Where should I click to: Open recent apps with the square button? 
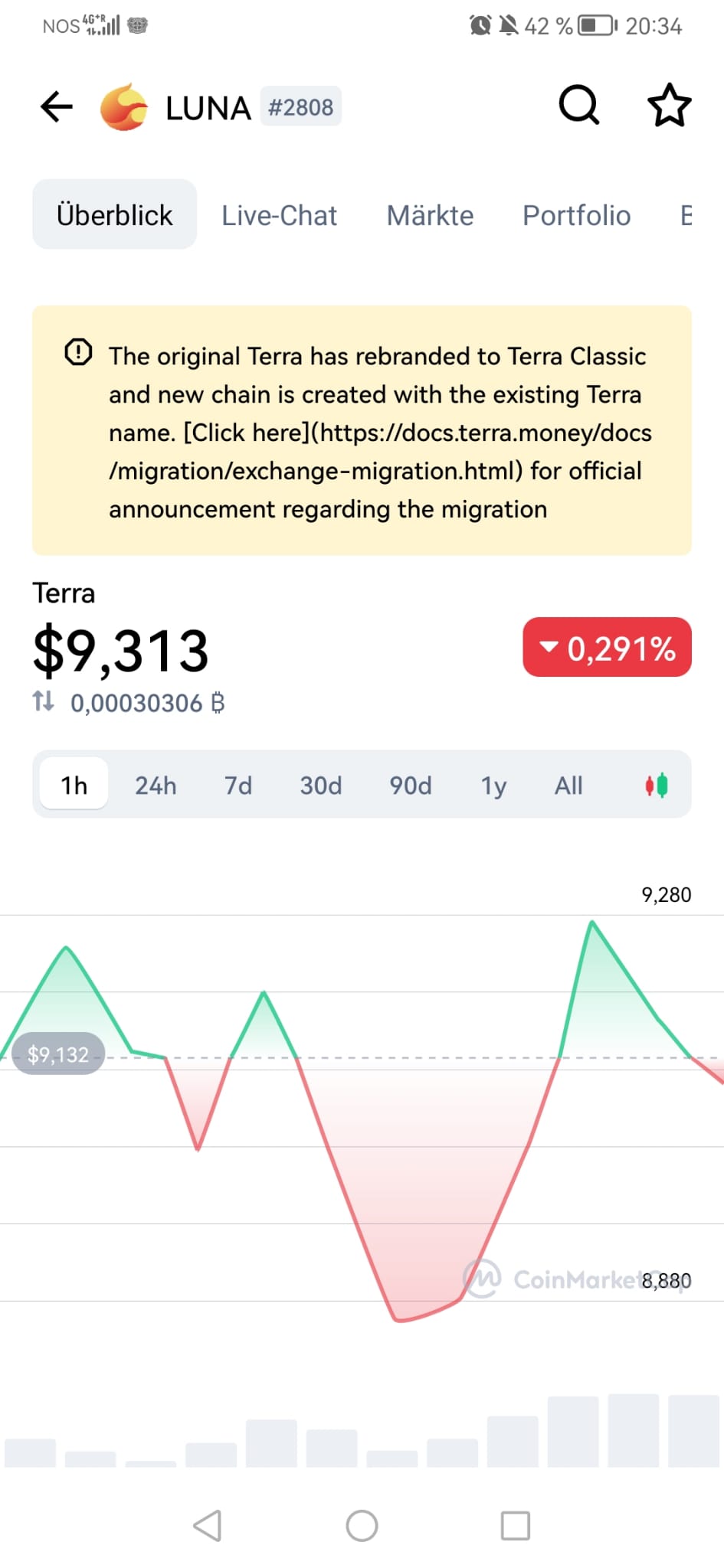click(515, 1525)
